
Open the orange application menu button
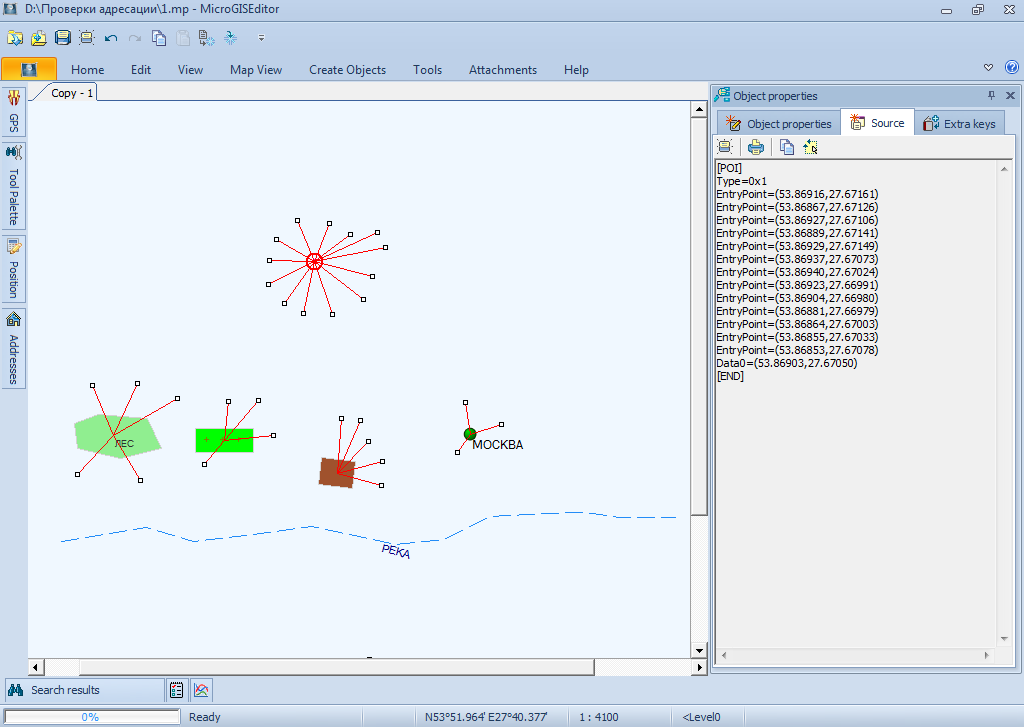[x=29, y=69]
